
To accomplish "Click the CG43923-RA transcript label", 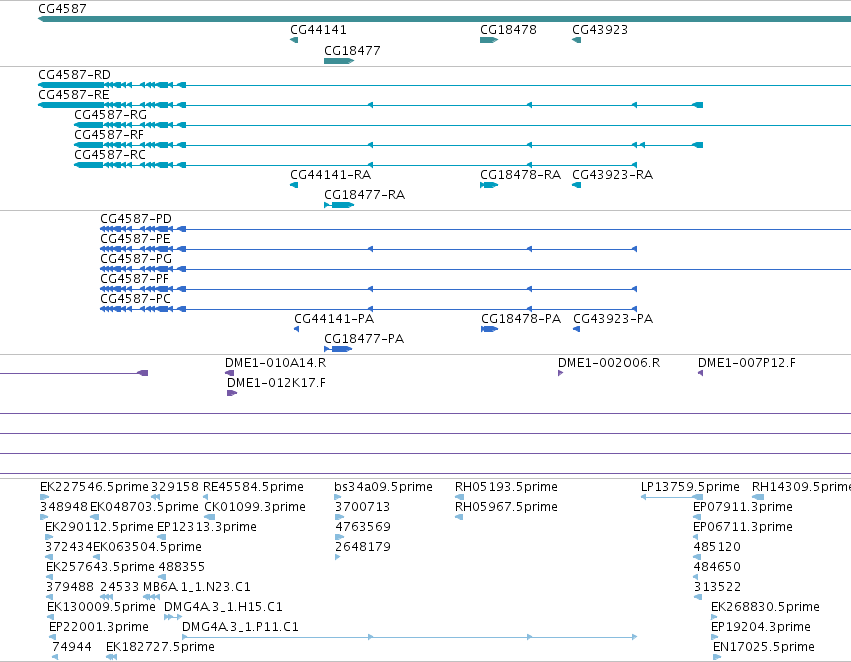I will click(x=612, y=175).
